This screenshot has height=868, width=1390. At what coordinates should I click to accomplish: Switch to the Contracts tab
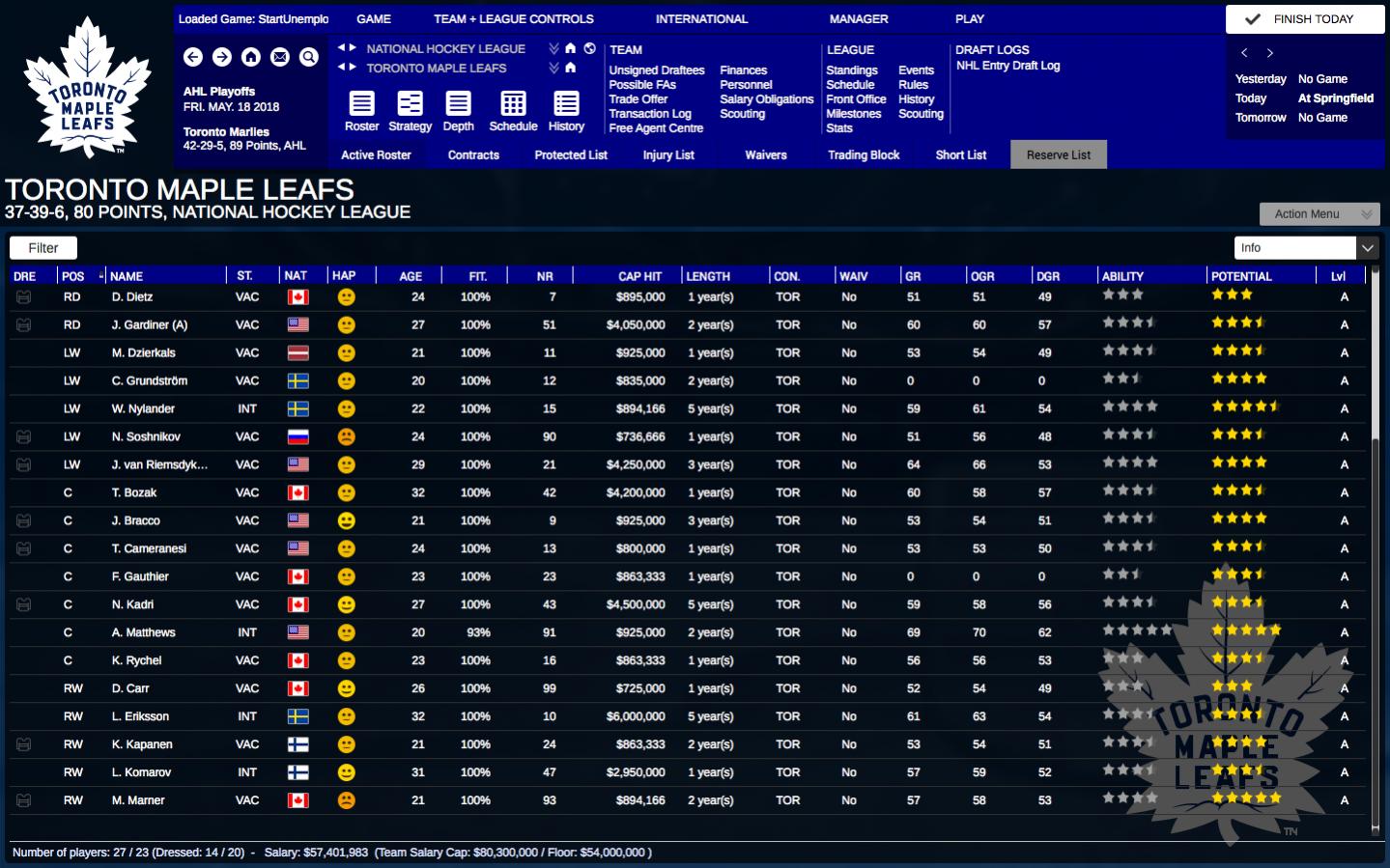point(473,154)
